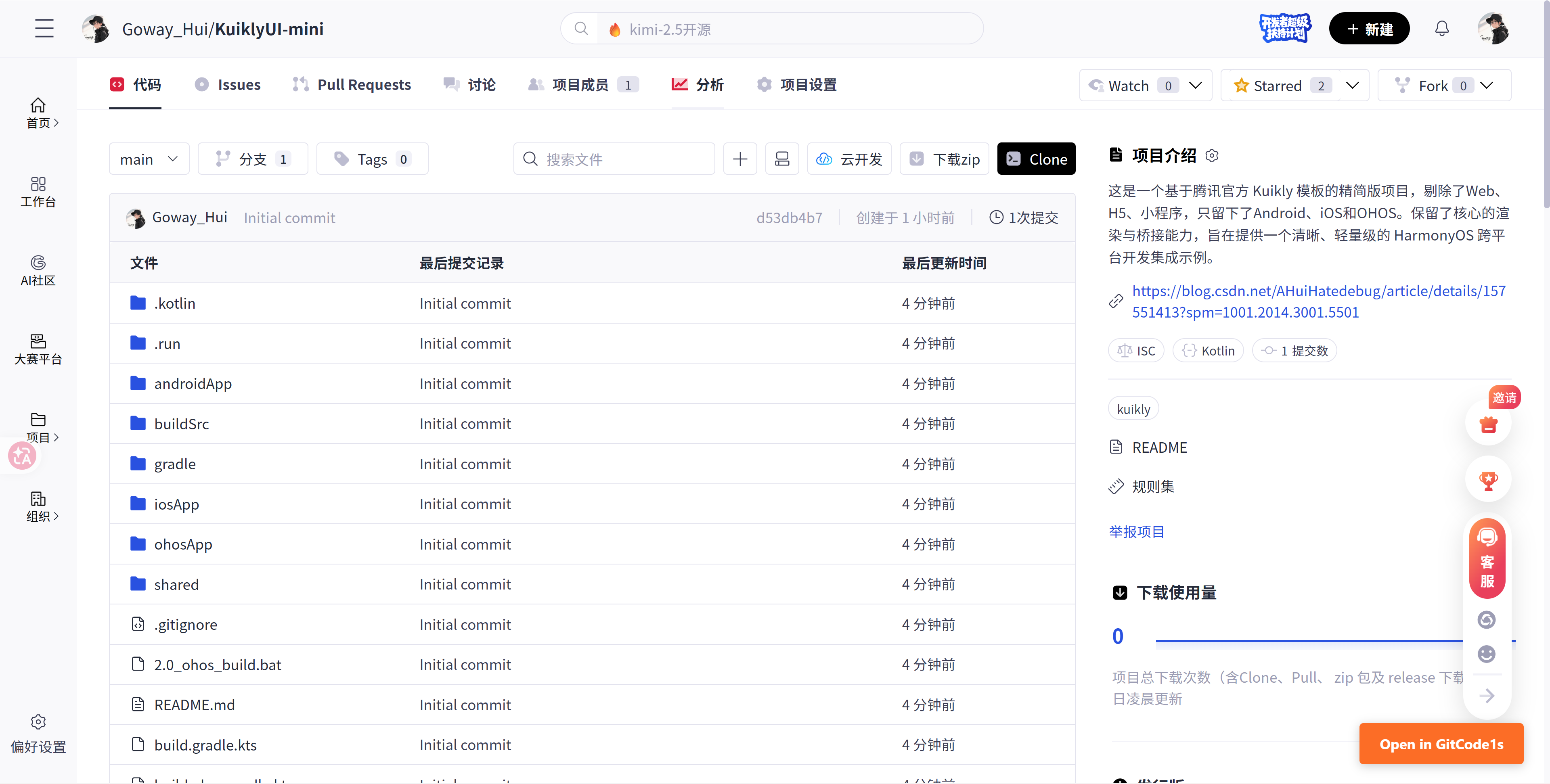
Task: Click the notification bell icon
Action: (1442, 28)
